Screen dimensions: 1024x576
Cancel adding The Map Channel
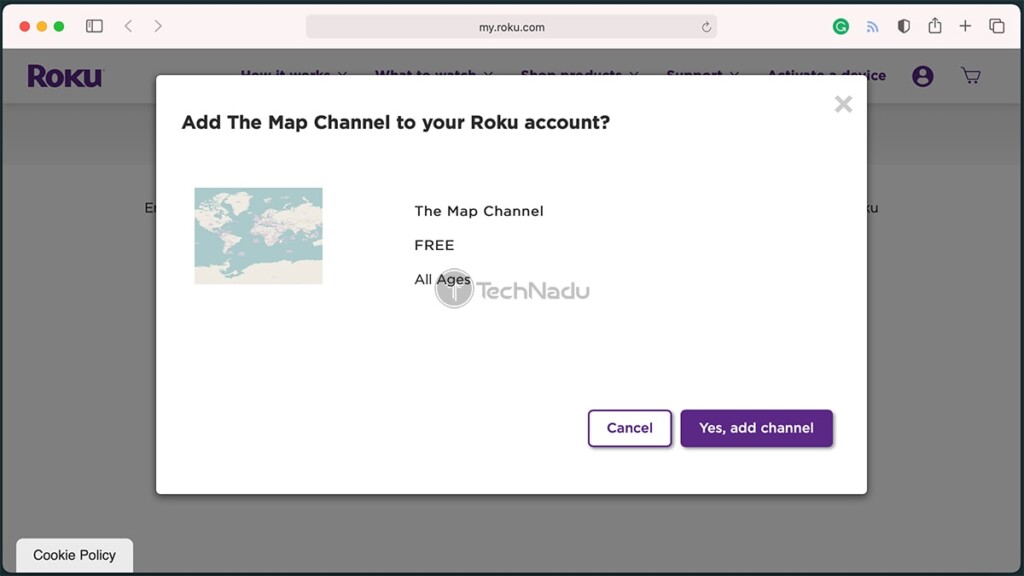(x=630, y=428)
